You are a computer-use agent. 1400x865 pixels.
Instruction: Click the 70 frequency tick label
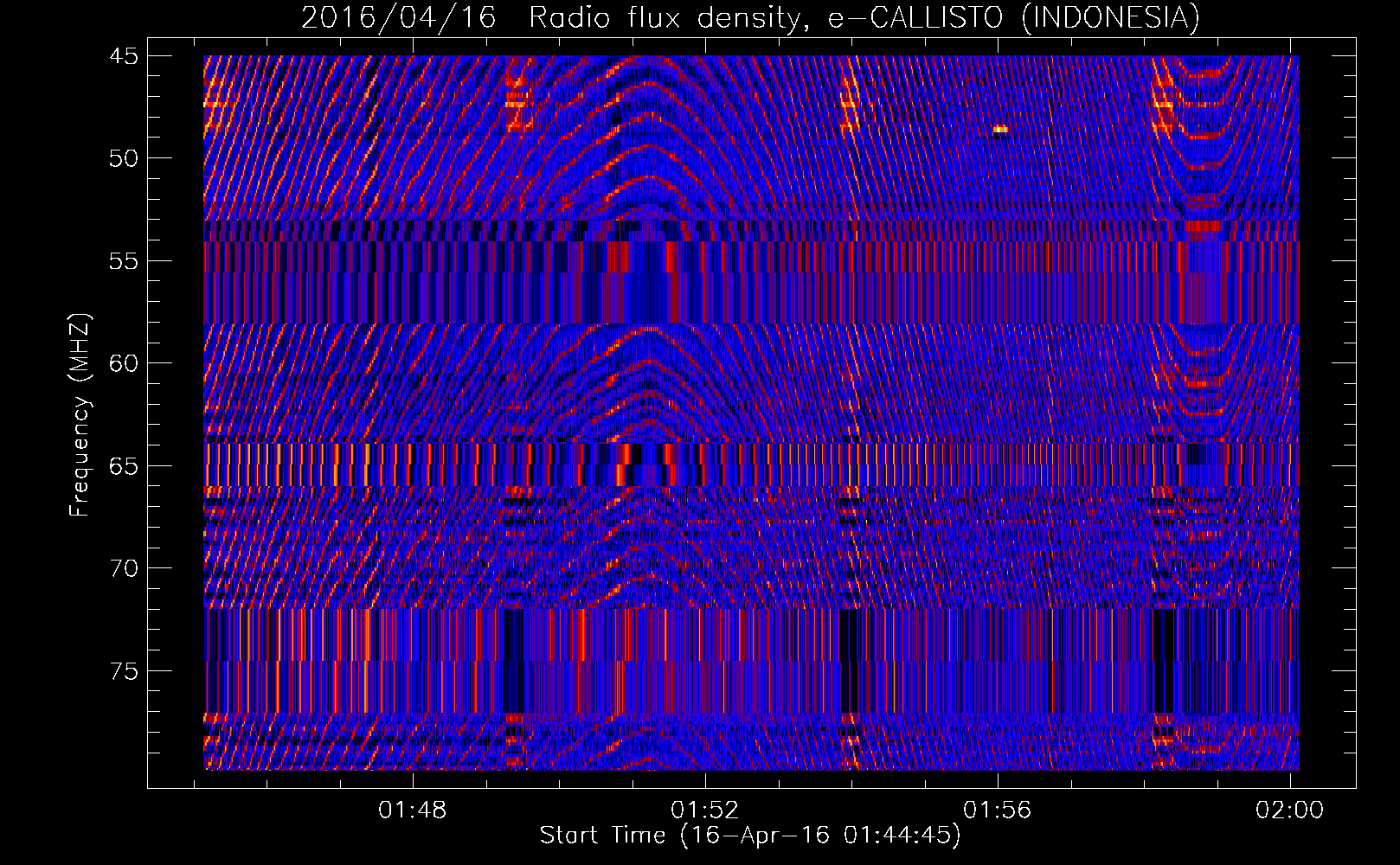click(x=123, y=568)
